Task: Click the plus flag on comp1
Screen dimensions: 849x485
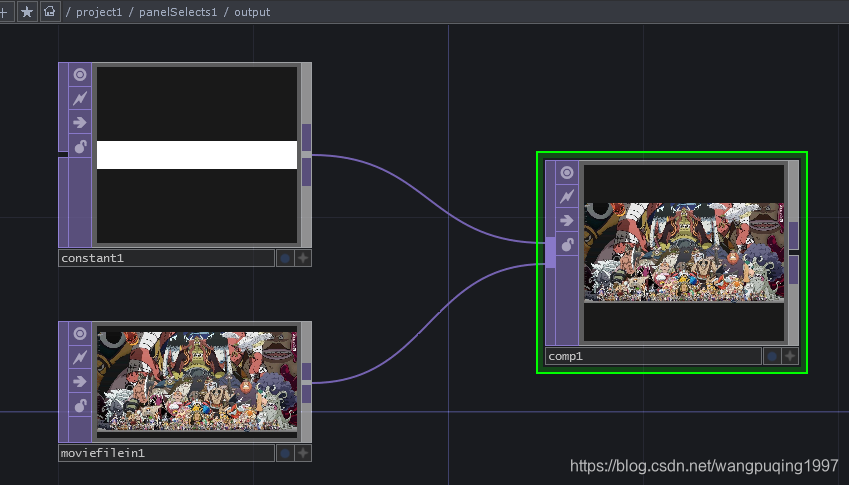Action: pyautogui.click(x=791, y=356)
